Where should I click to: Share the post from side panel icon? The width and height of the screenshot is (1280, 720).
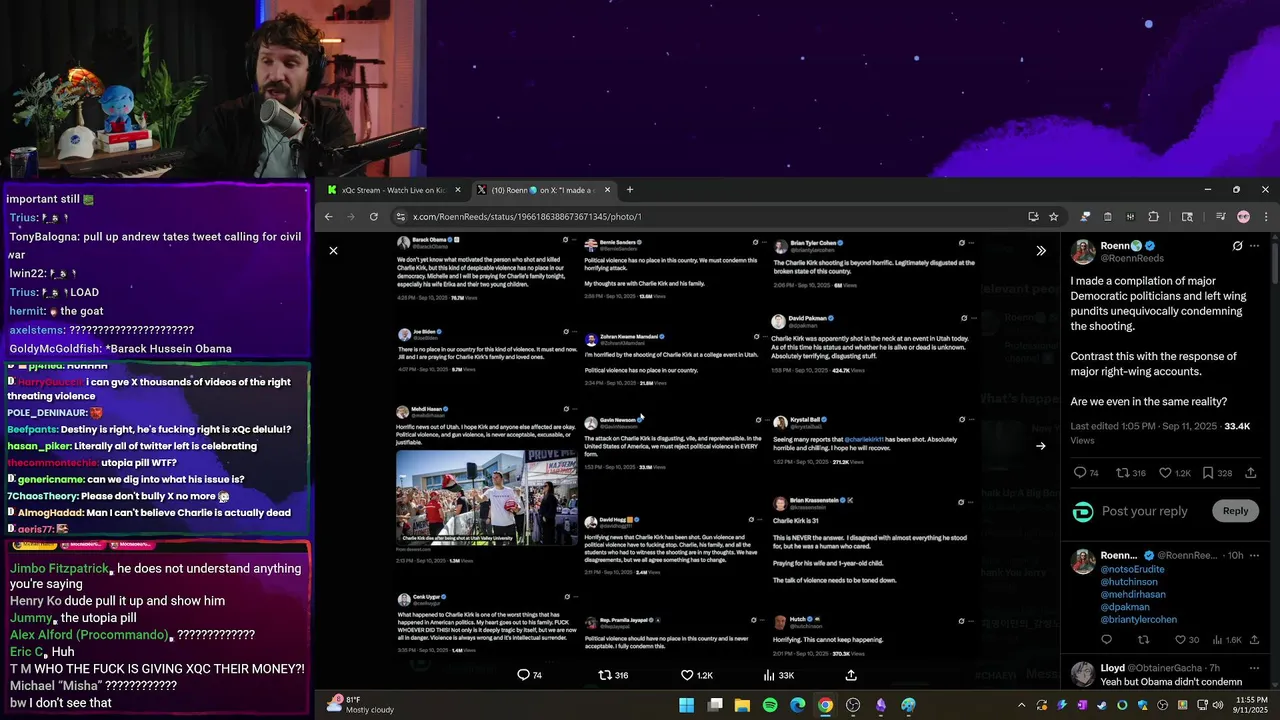tap(1249, 473)
